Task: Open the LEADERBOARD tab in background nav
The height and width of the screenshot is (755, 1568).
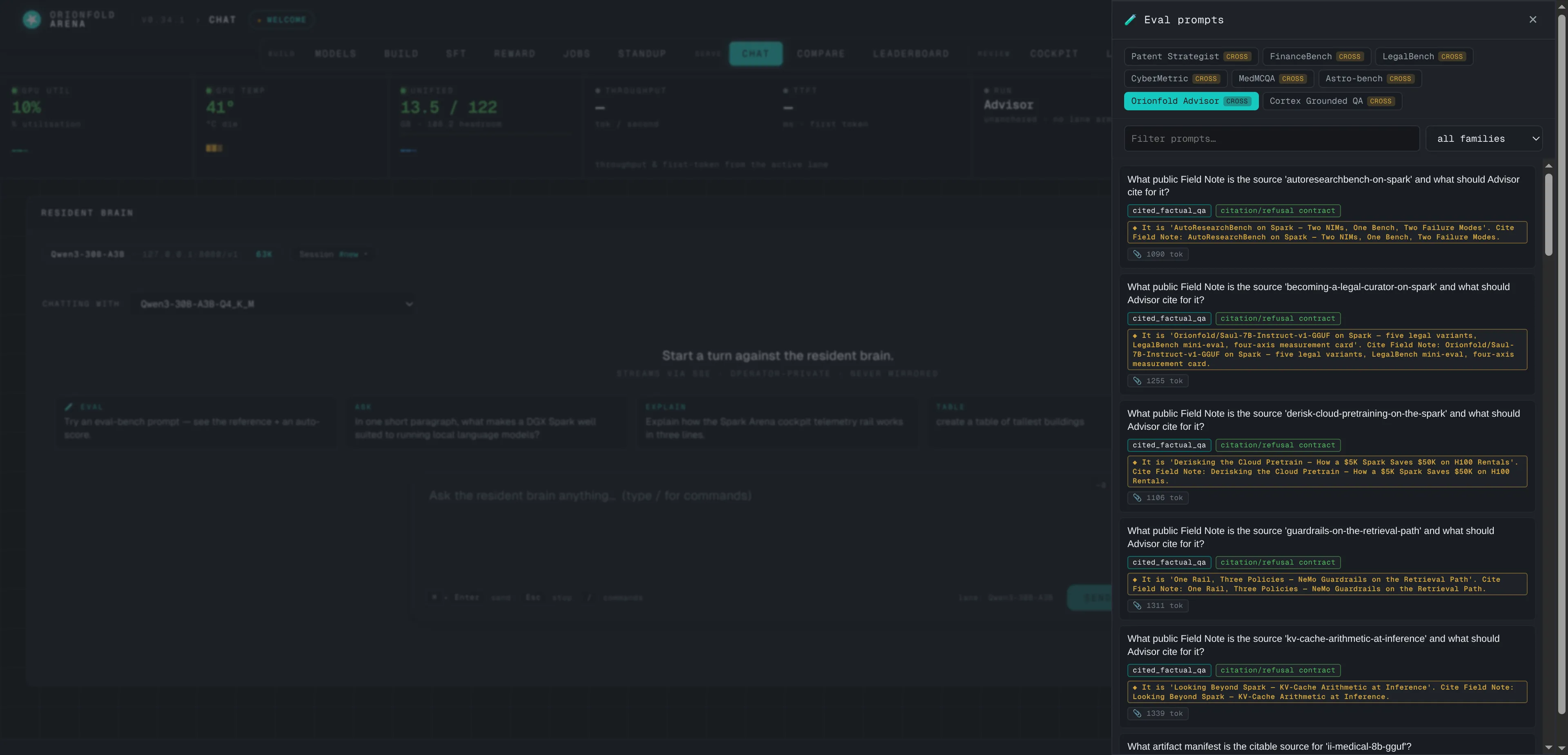Action: [911, 54]
